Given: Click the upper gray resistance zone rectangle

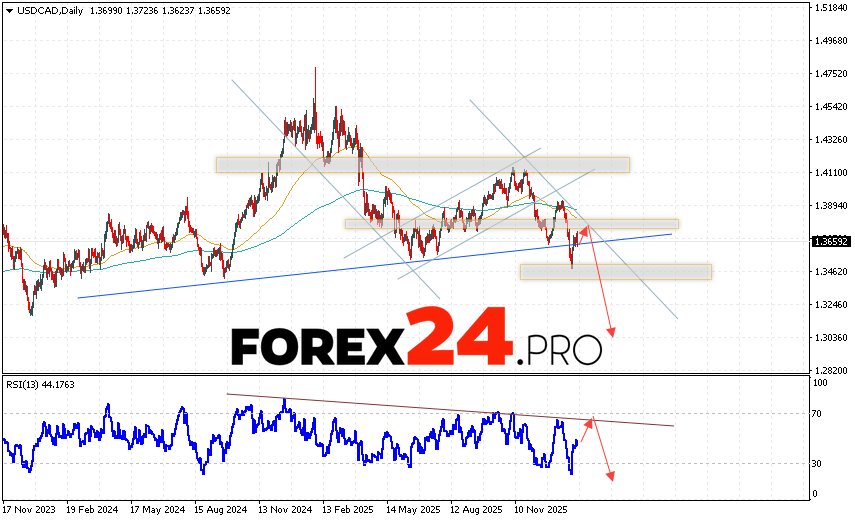Looking at the screenshot, I should tap(422, 164).
